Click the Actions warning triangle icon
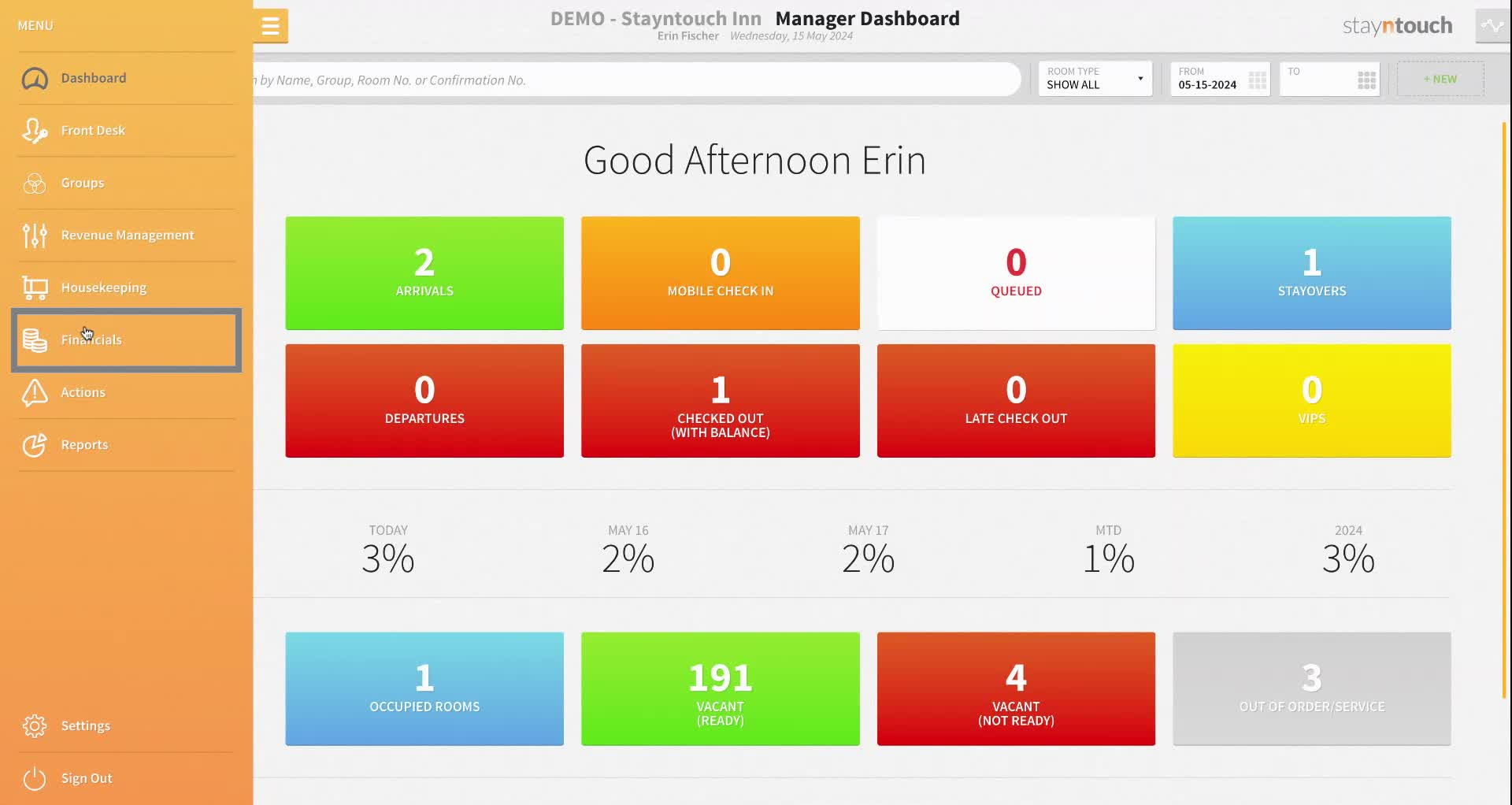The width and height of the screenshot is (1512, 805). point(35,392)
